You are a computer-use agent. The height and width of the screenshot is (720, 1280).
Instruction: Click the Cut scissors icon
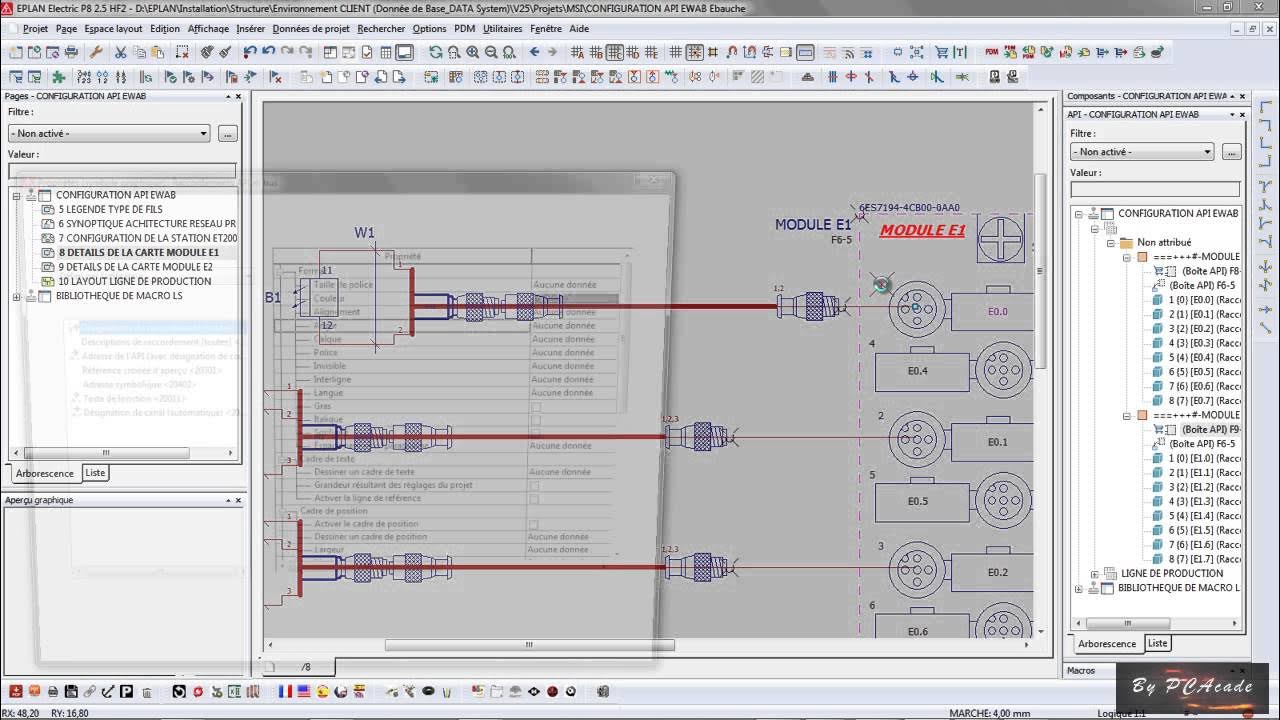(x=120, y=52)
